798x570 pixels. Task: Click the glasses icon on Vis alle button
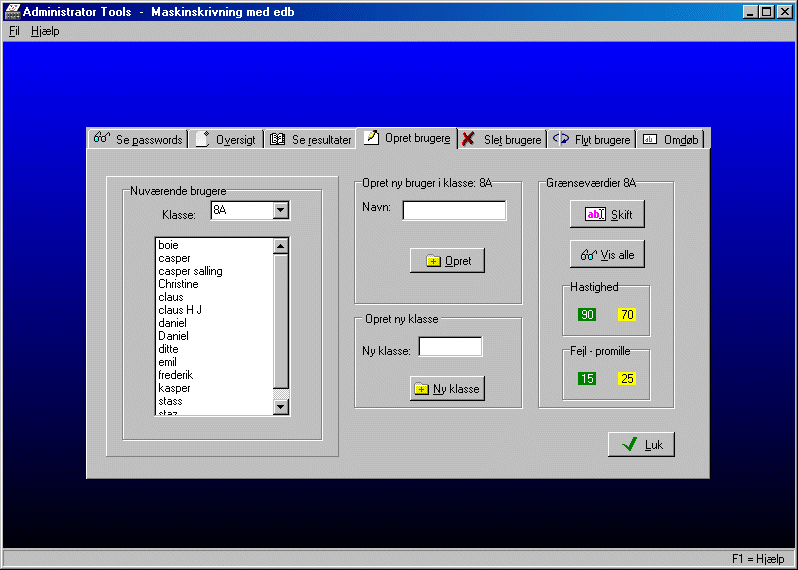[x=589, y=254]
